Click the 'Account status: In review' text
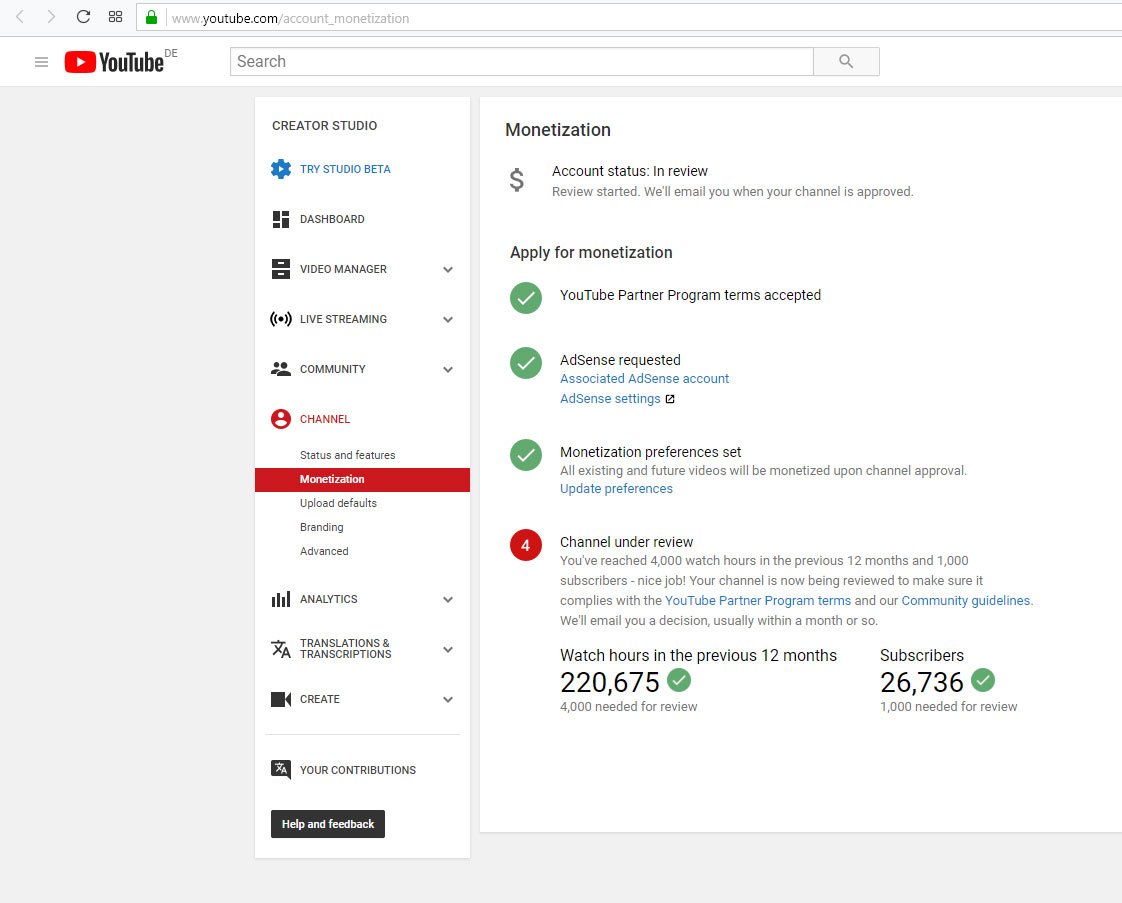Image resolution: width=1122 pixels, height=903 pixels. (630, 171)
